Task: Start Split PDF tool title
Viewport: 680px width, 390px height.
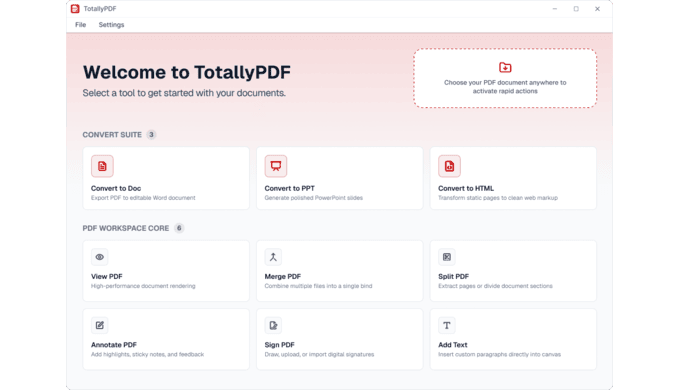Action: click(x=453, y=276)
